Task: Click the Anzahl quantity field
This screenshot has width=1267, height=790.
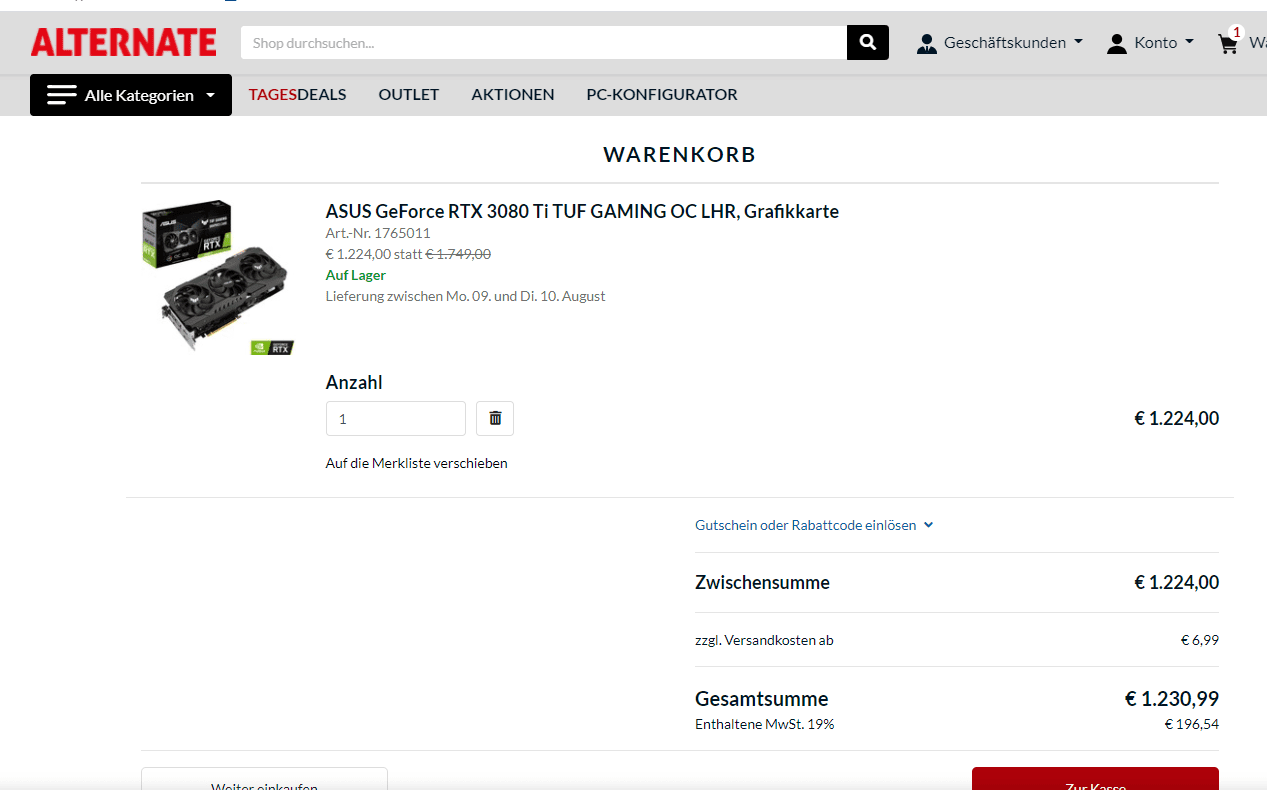Action: coord(396,418)
